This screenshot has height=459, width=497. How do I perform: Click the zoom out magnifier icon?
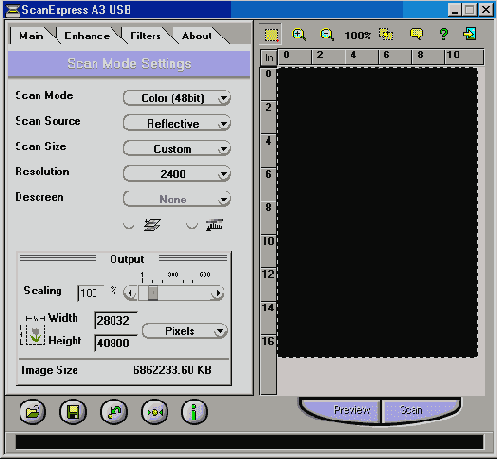326,34
